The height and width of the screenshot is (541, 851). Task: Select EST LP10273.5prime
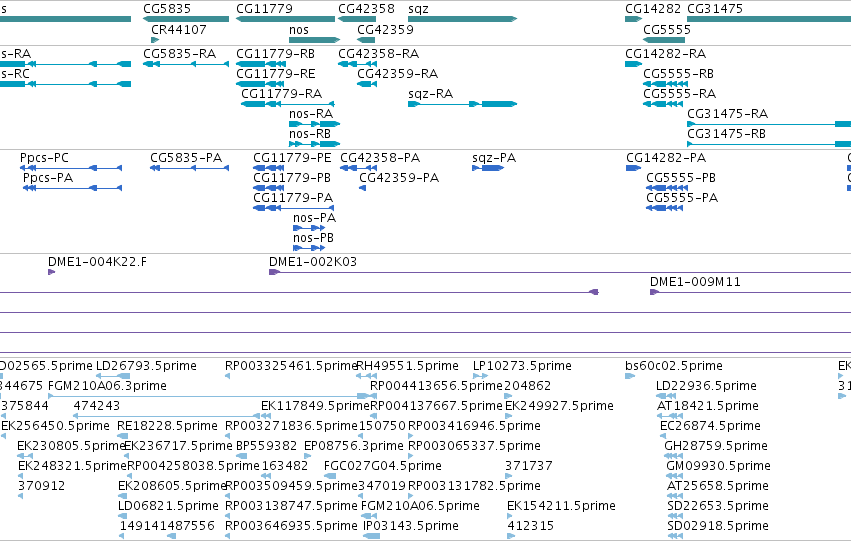(x=480, y=376)
